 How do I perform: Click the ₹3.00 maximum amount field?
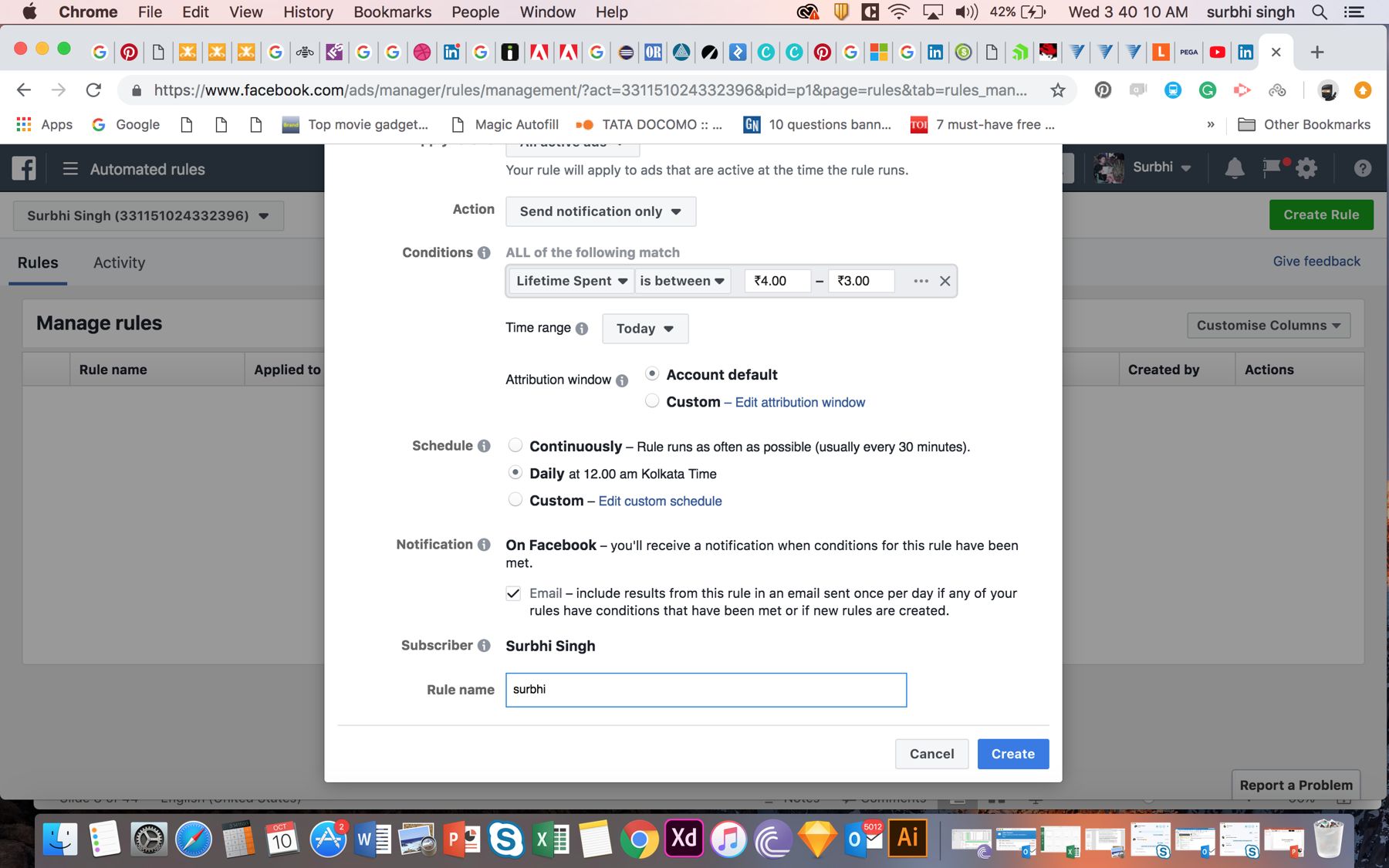click(x=861, y=281)
